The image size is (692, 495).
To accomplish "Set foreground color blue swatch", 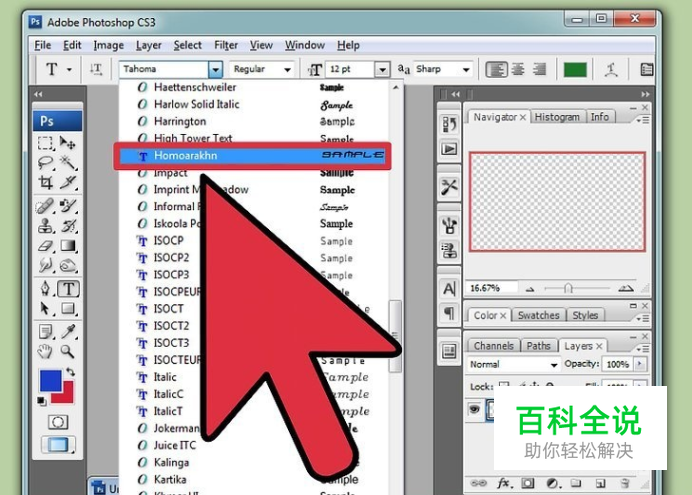I will [49, 380].
